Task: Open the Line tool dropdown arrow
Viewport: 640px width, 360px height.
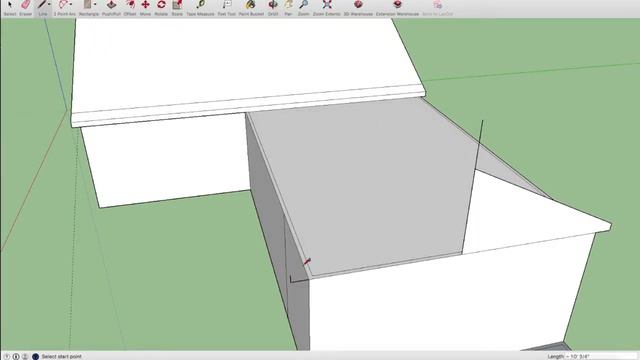Action: click(x=49, y=4)
